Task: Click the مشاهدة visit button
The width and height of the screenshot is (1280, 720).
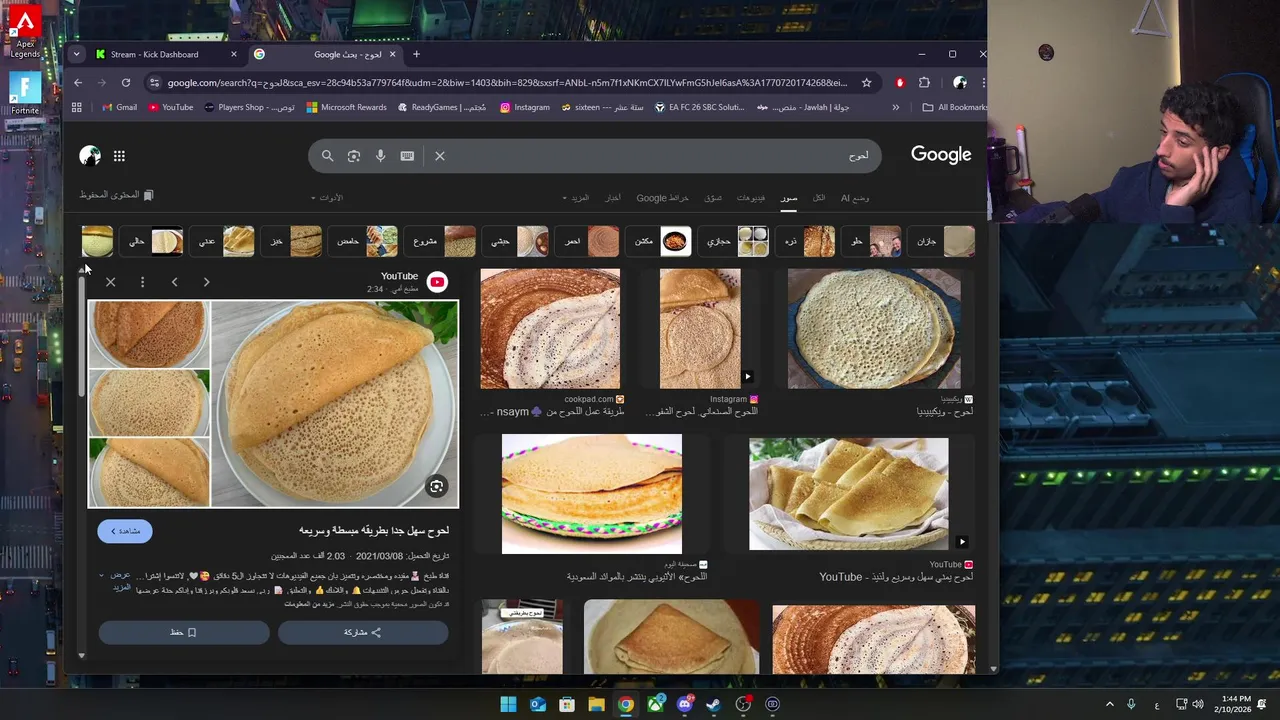Action: tap(125, 531)
